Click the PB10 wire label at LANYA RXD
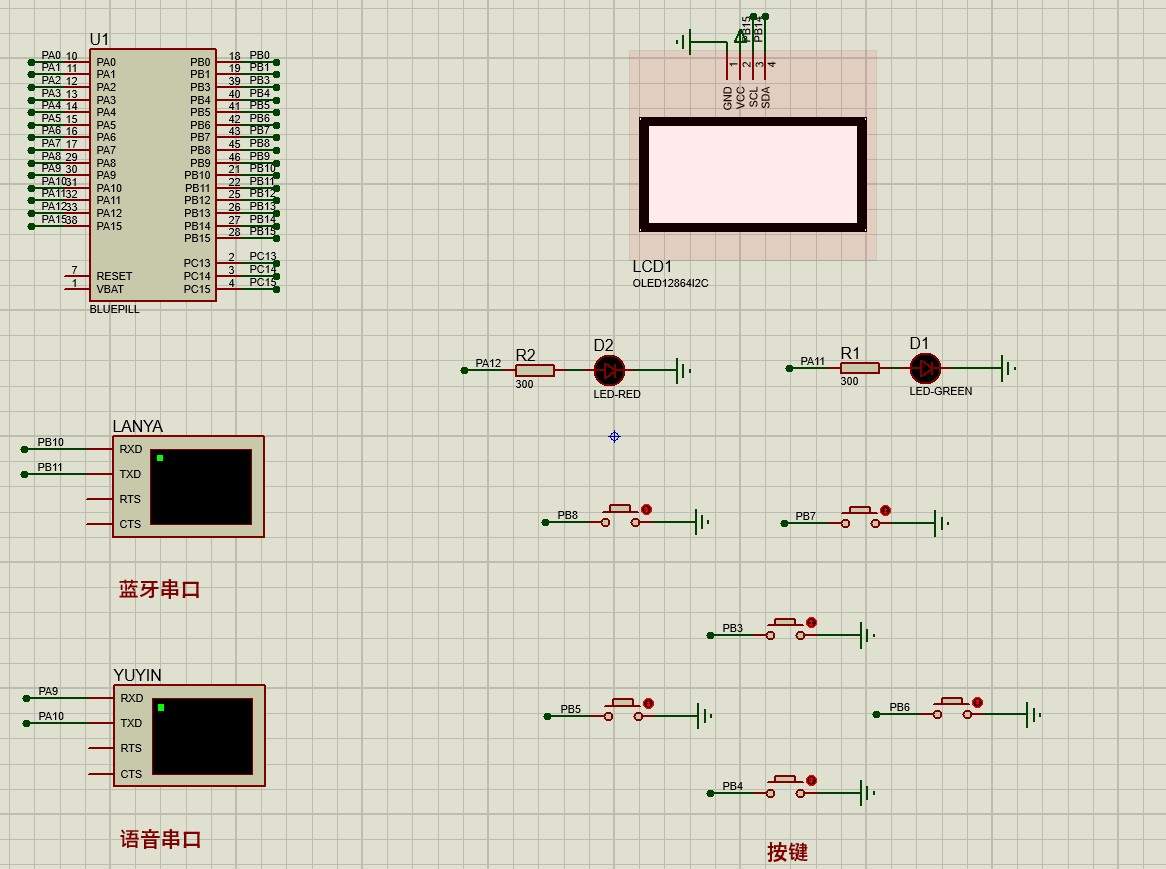Screen dimensions: 1166x869 click(51, 442)
